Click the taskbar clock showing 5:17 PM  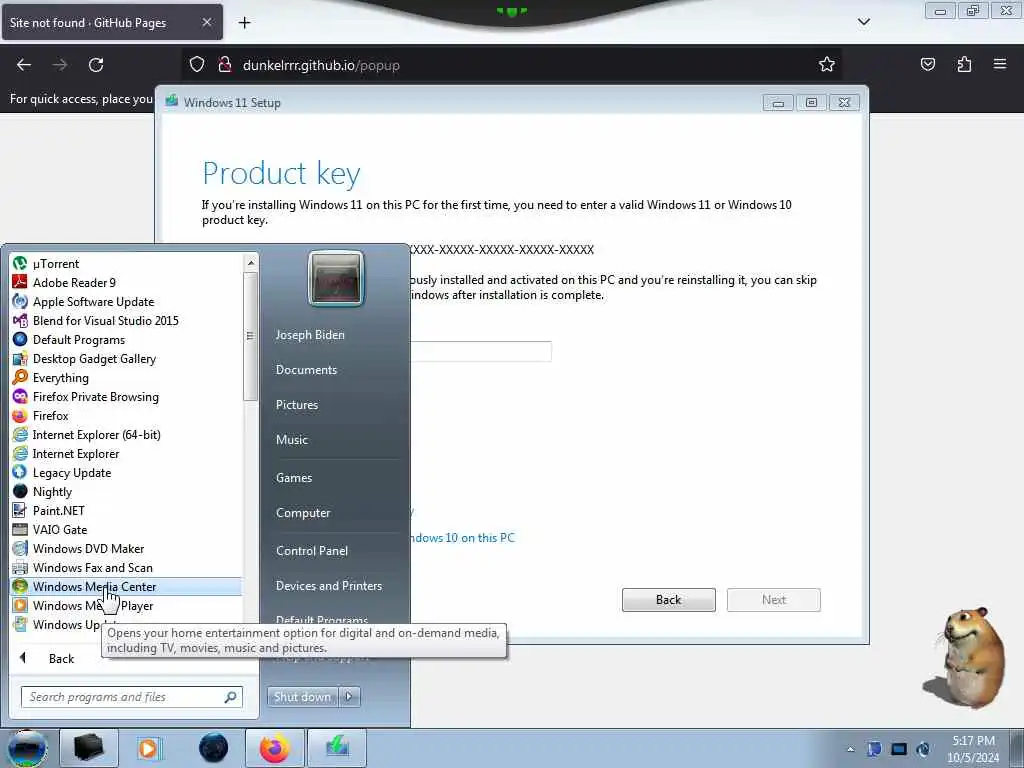973,749
